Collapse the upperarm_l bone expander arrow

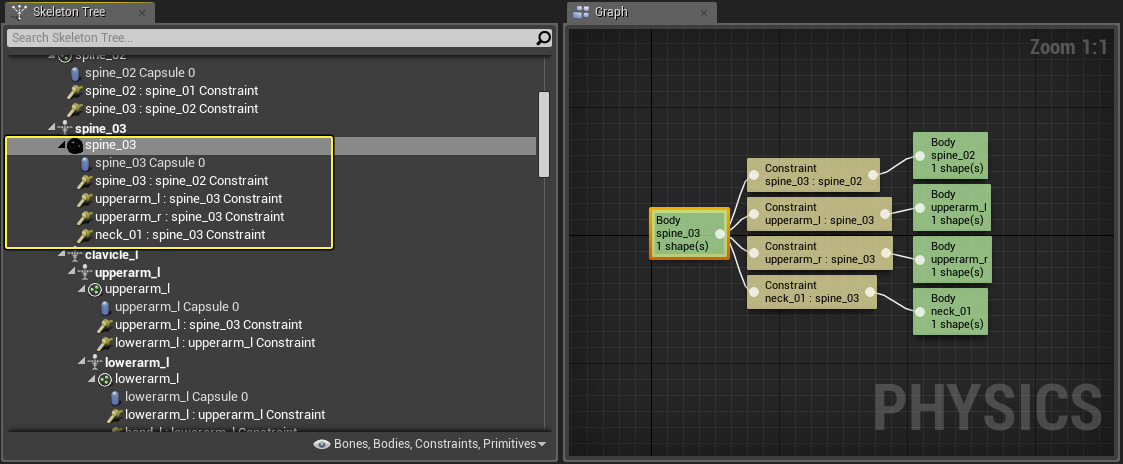pos(72,273)
